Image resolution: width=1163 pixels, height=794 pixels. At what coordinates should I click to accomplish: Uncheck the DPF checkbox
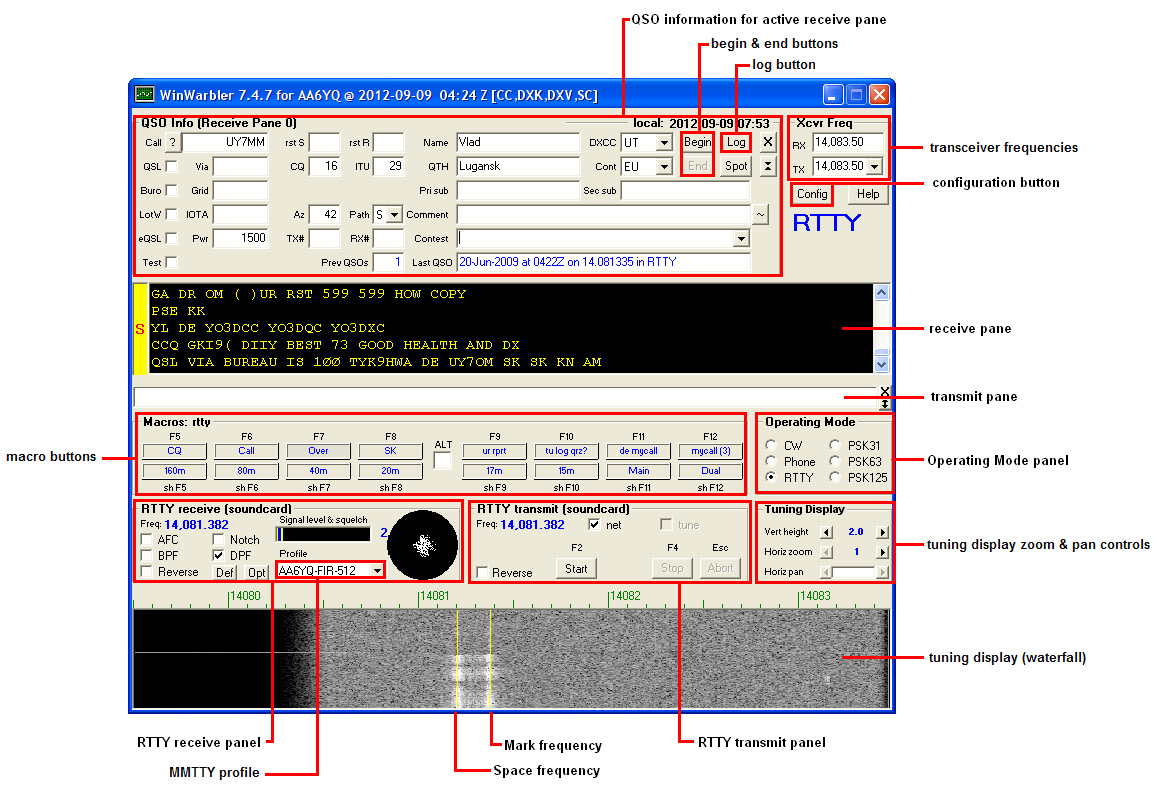click(219, 555)
